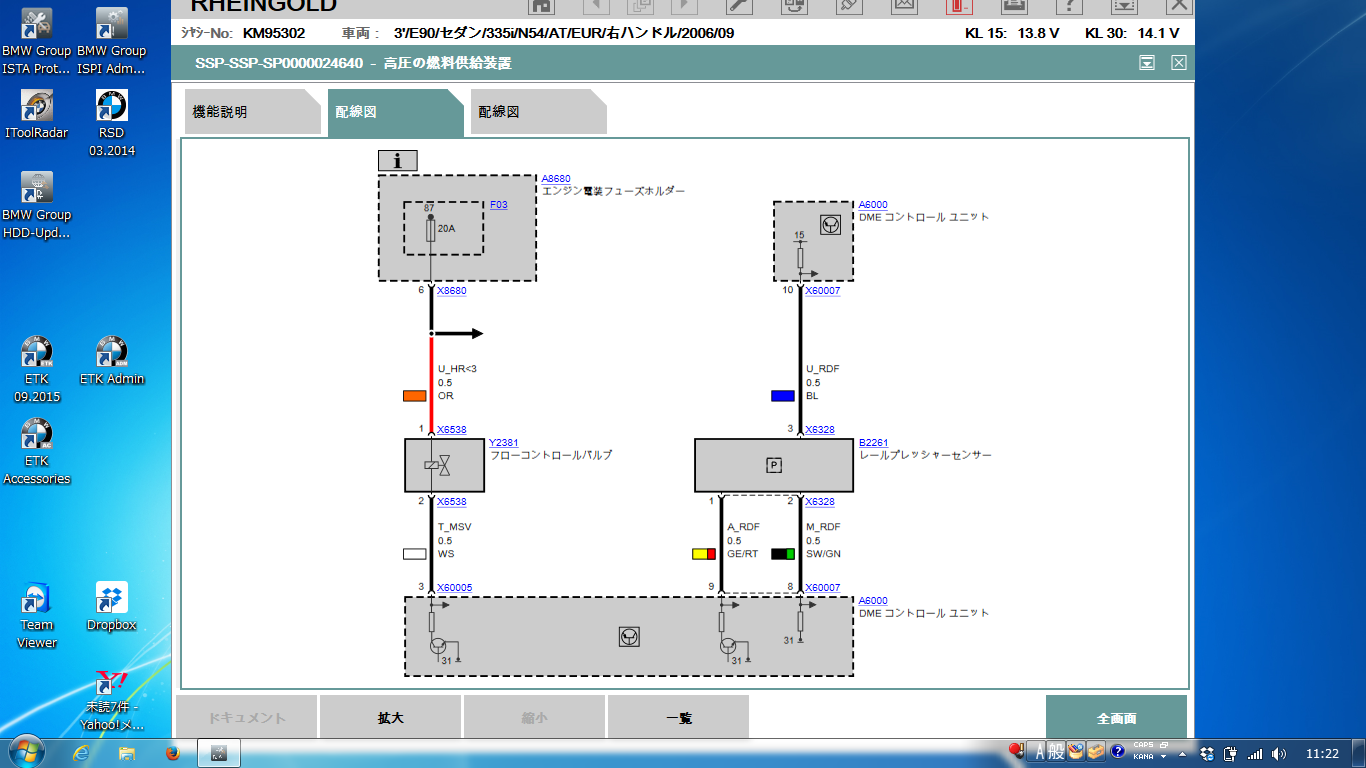This screenshot has height=768, width=1366.
Task: Toggle the IME '般' conversion mode button
Action: point(1057,752)
